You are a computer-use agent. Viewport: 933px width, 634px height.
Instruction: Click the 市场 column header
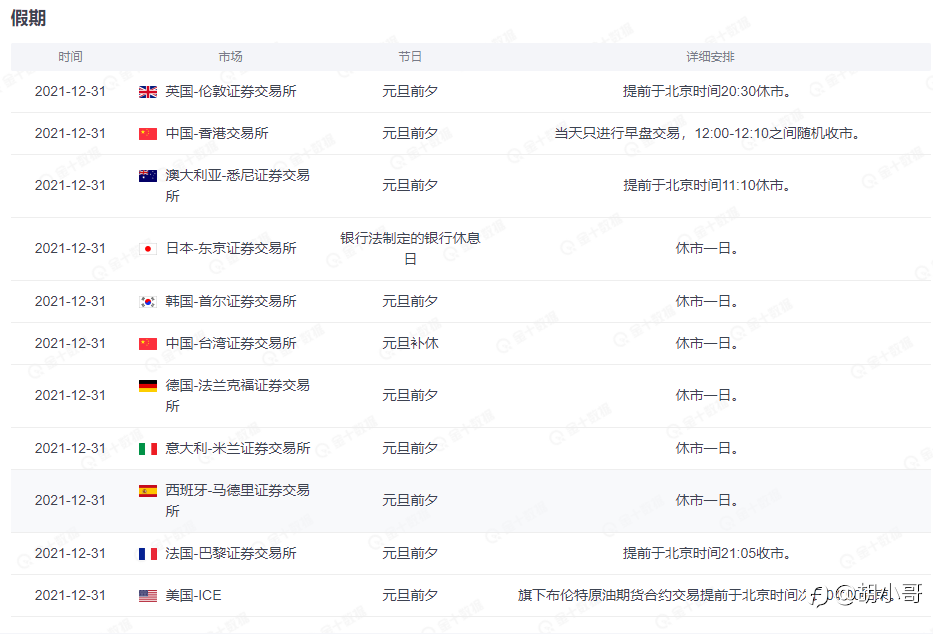pos(230,57)
